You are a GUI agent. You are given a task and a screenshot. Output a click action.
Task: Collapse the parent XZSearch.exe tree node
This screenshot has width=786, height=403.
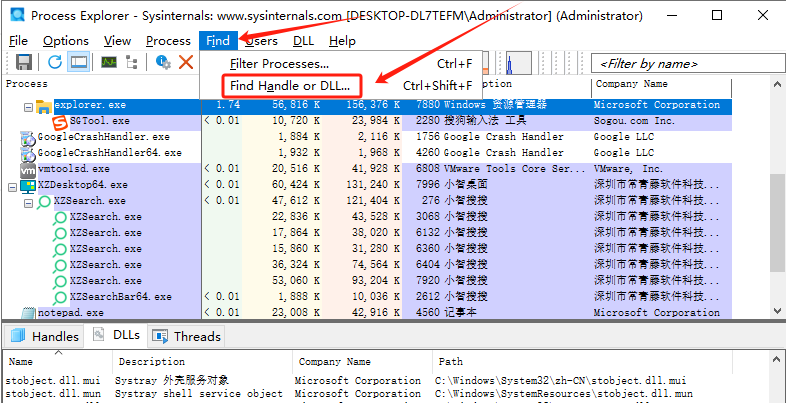[x=29, y=203]
